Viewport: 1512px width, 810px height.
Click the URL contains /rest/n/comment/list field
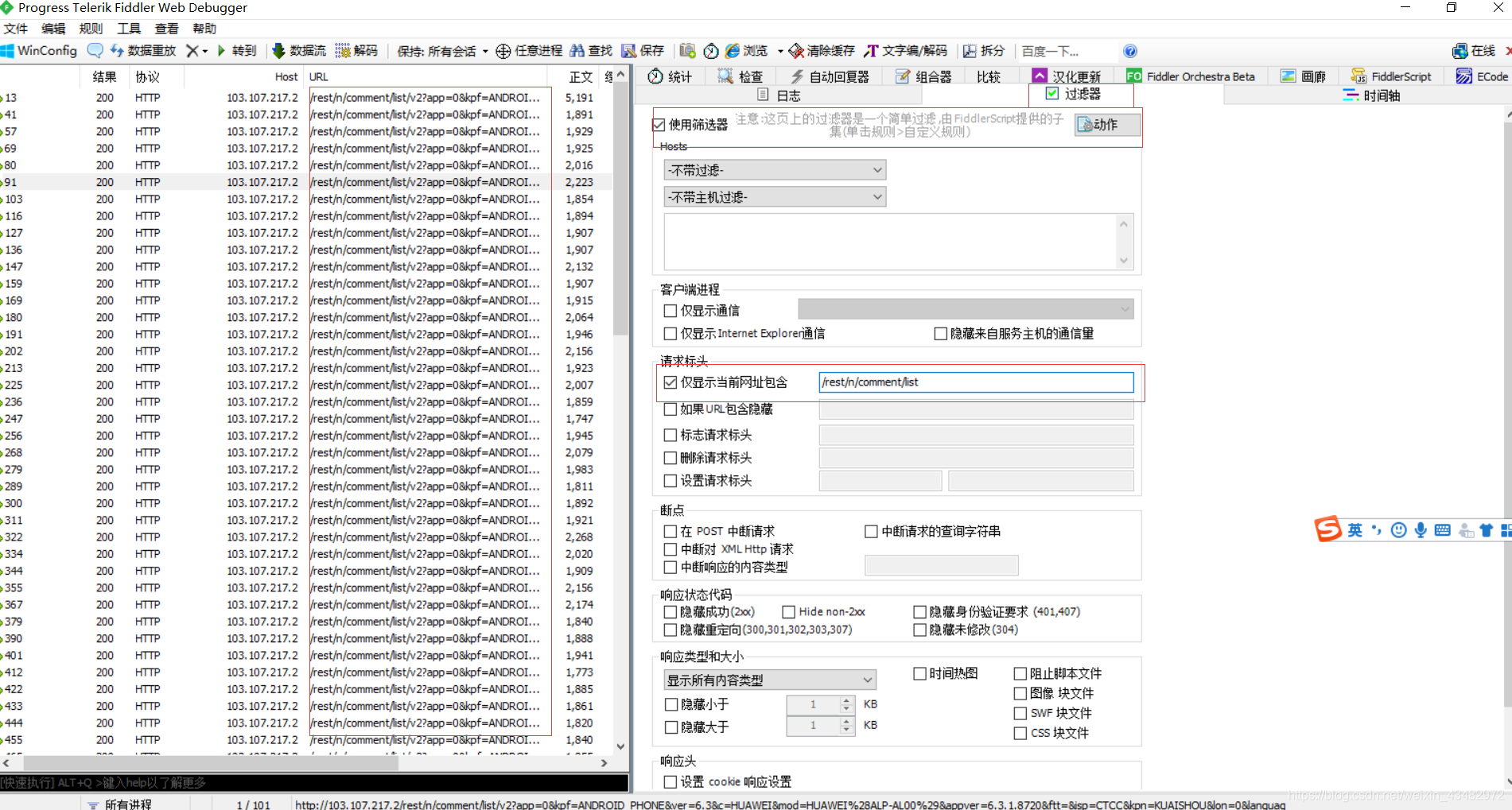976,382
